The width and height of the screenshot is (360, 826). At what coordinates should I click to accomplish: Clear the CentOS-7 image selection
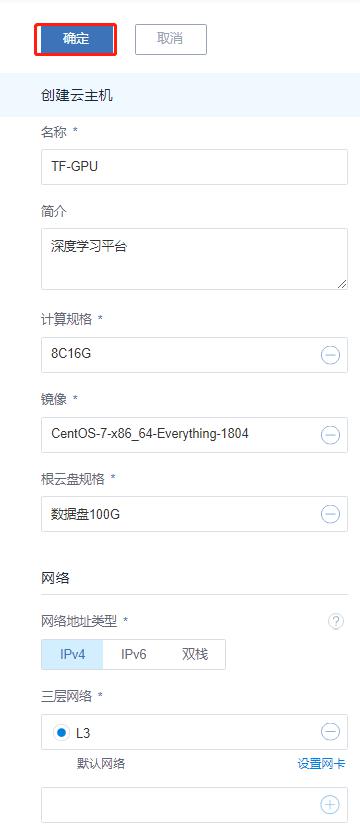coord(330,435)
